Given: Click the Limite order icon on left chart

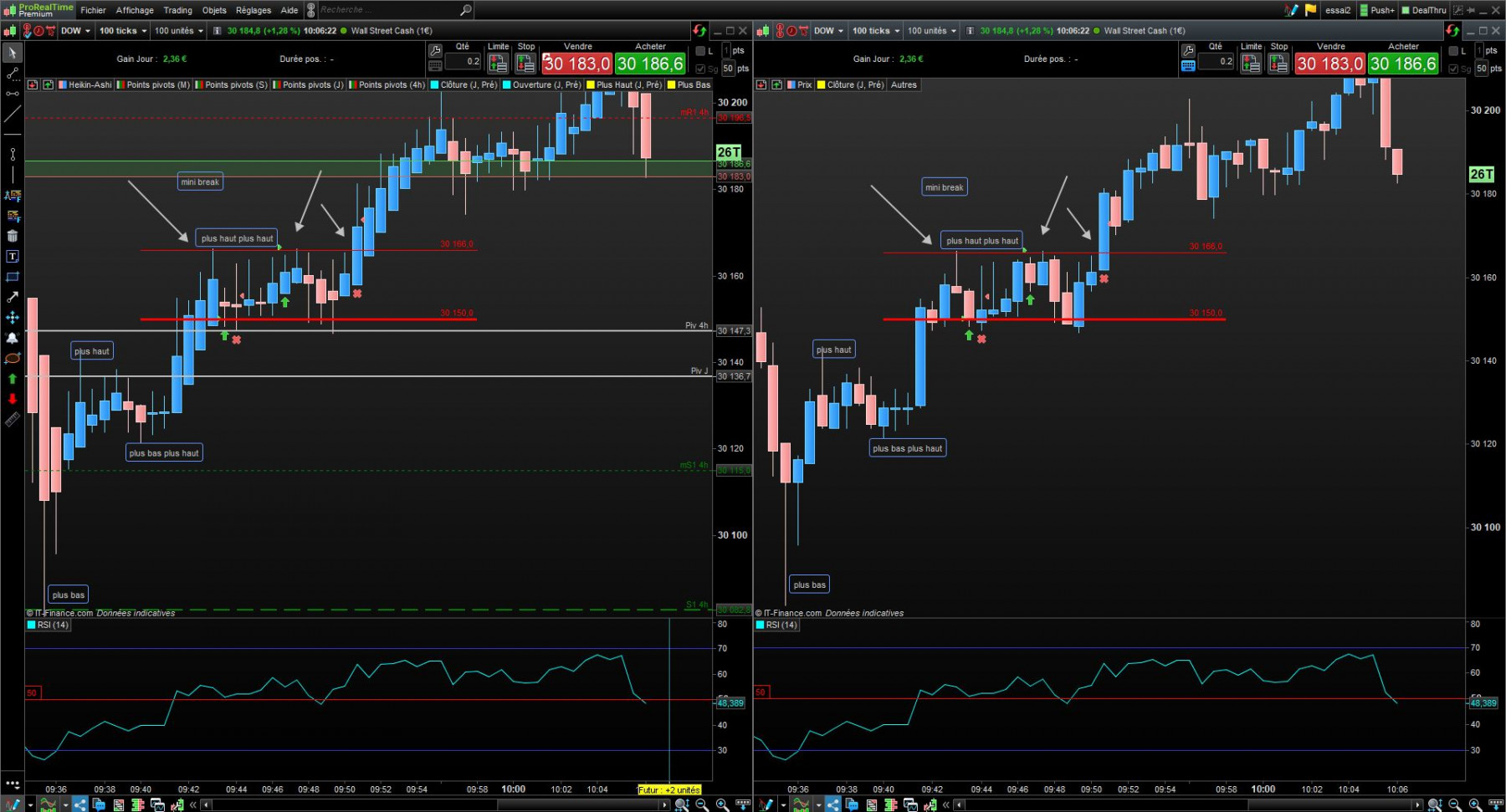Looking at the screenshot, I should pyautogui.click(x=498, y=64).
